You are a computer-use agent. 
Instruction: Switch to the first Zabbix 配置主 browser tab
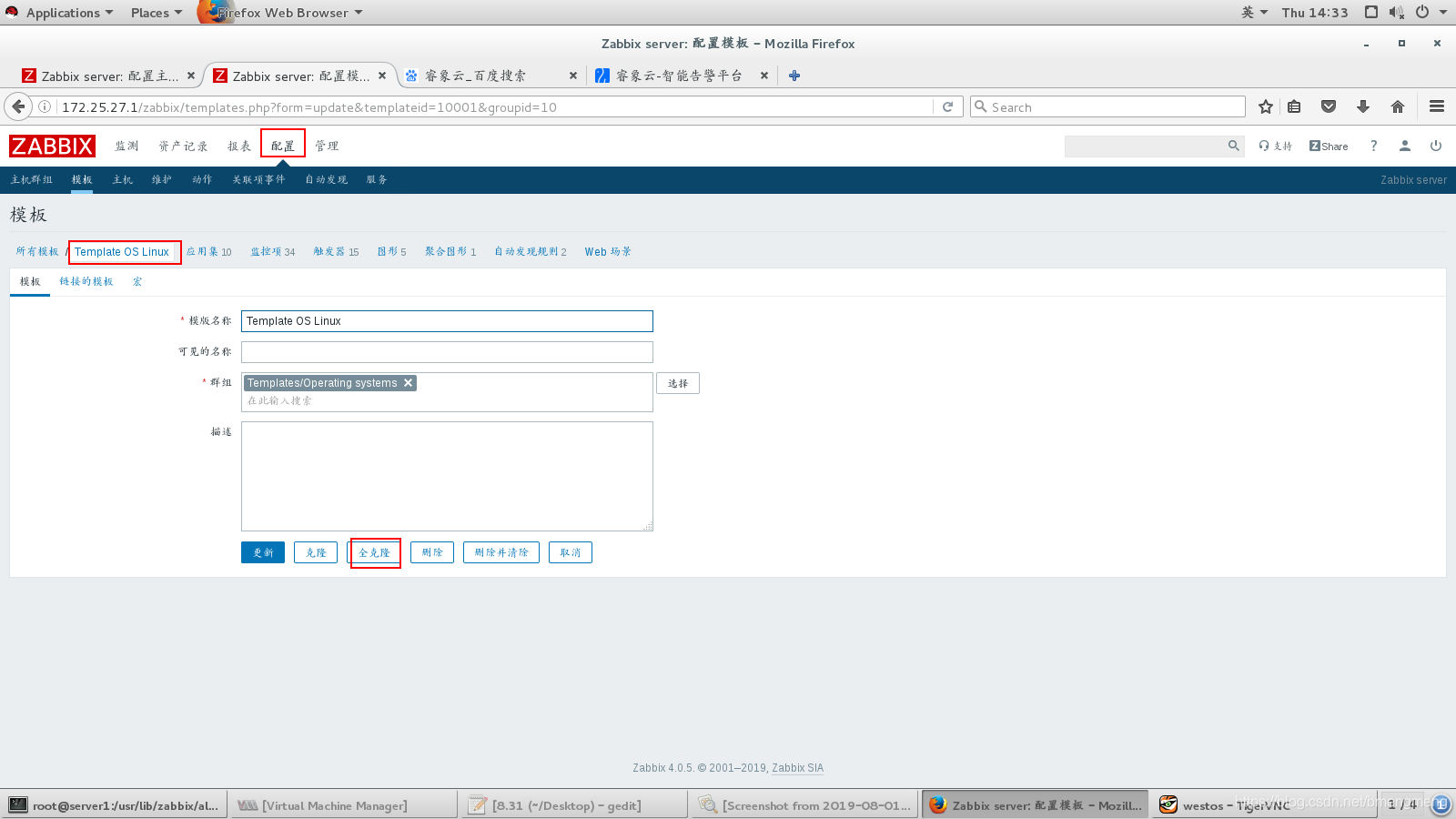click(x=109, y=76)
